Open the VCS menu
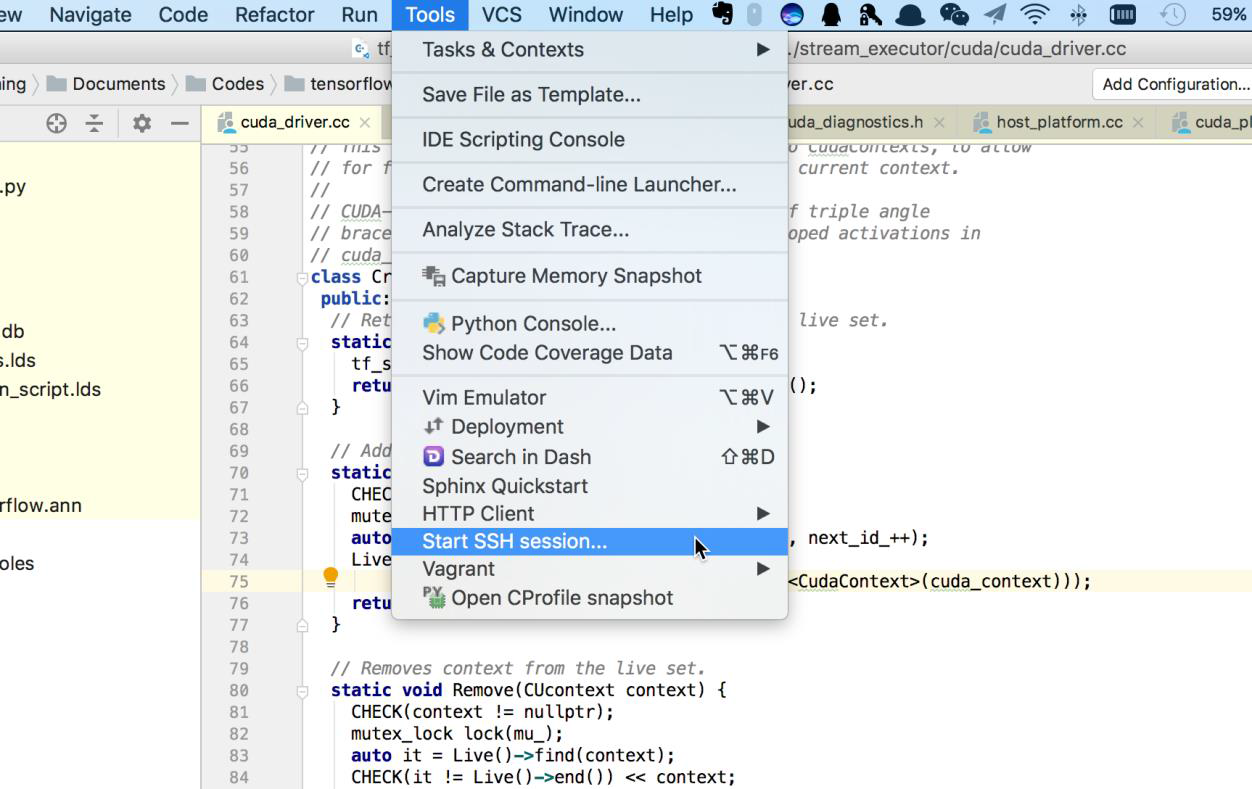1252x789 pixels. pos(501,15)
